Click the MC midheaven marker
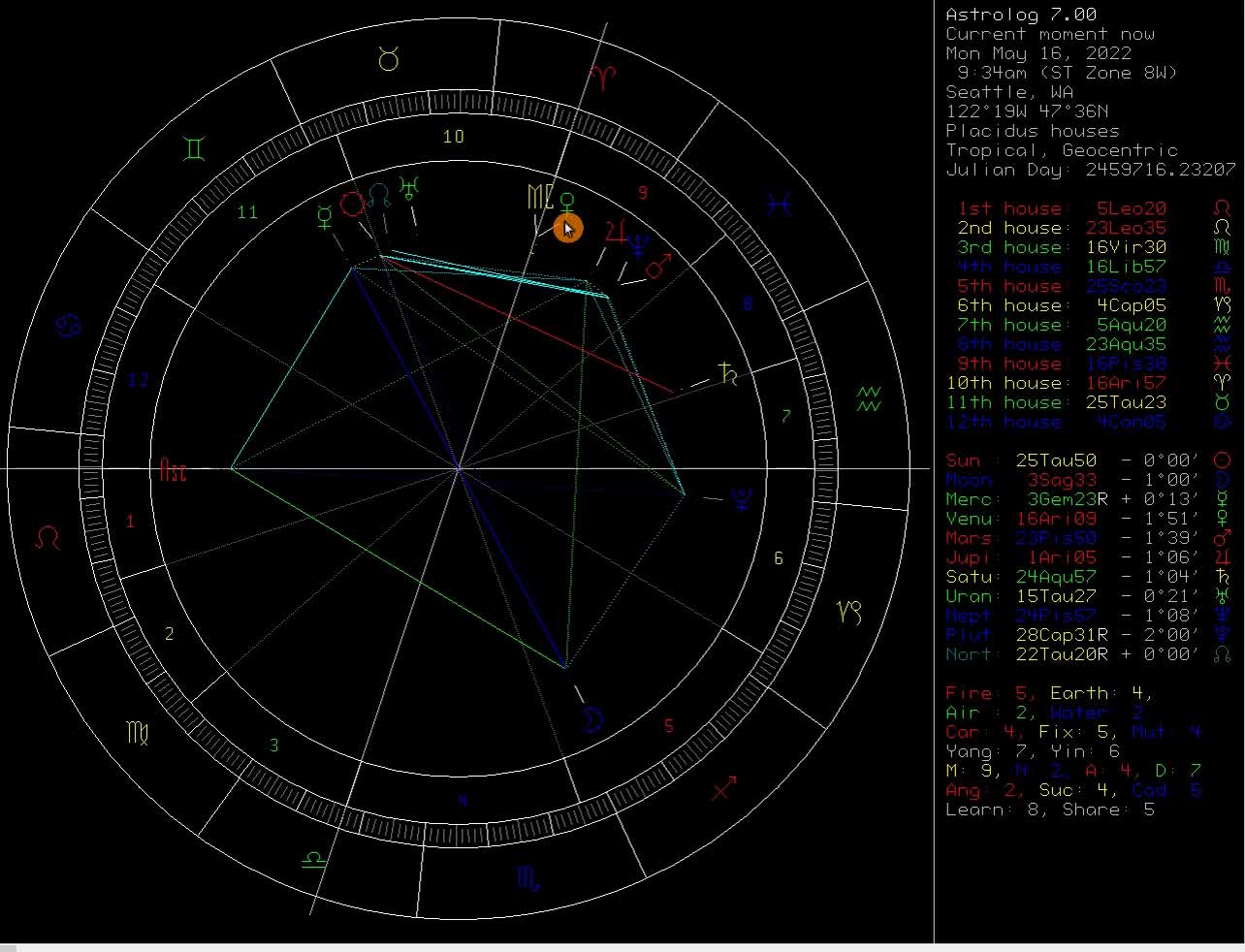 540,198
